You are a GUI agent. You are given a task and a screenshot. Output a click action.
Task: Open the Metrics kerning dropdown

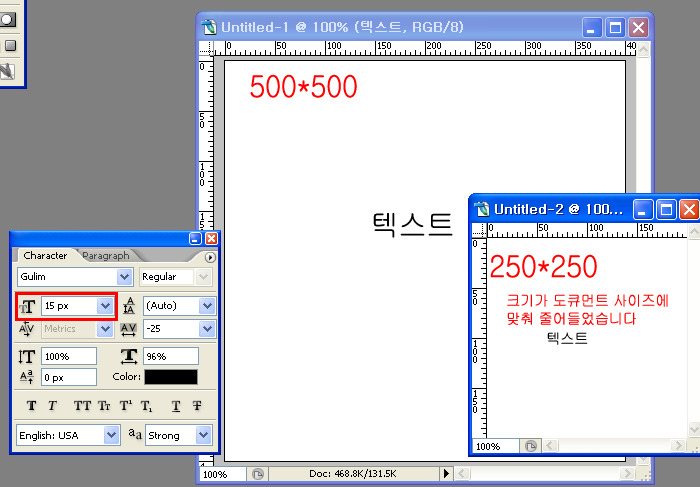pos(105,329)
